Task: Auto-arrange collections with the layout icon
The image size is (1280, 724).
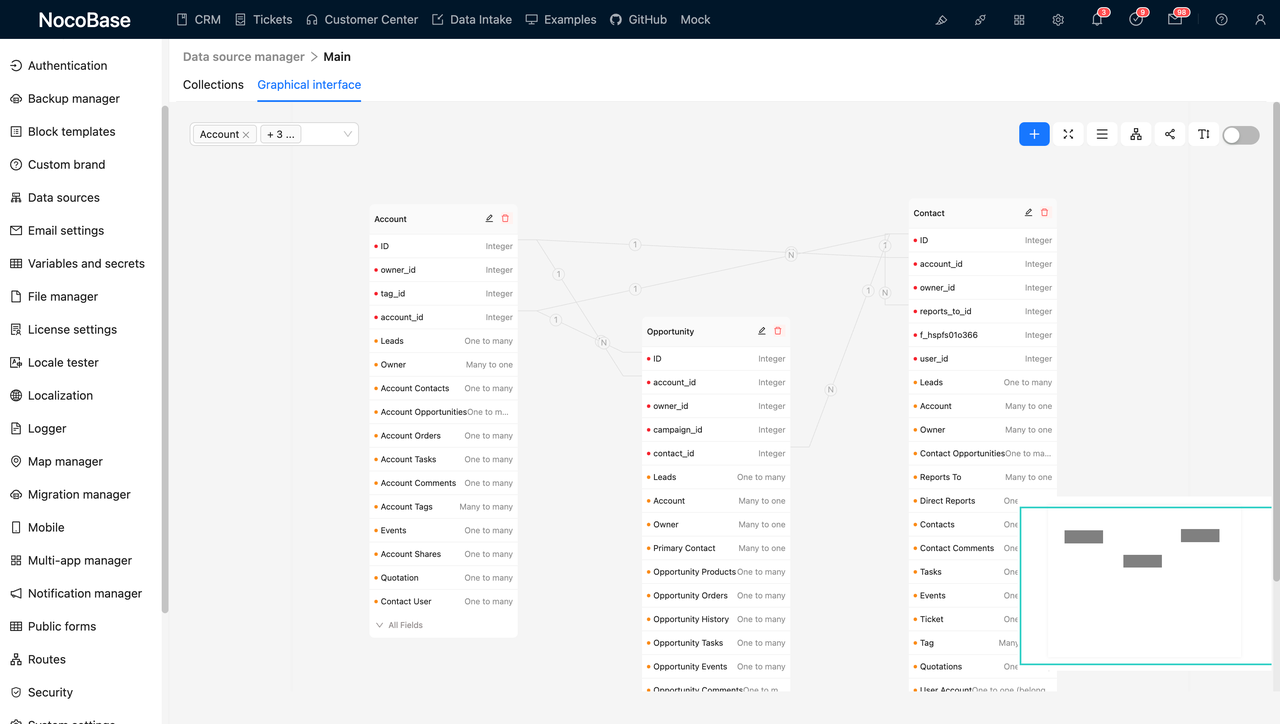Action: click(1135, 133)
